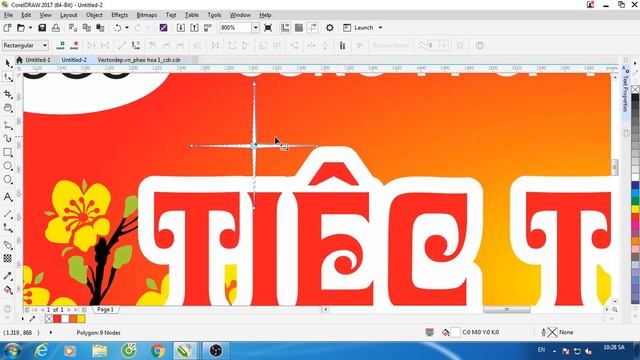Viewport: 640px width, 360px height.
Task: Click the Full-screen preview icon
Action: click(x=268, y=28)
